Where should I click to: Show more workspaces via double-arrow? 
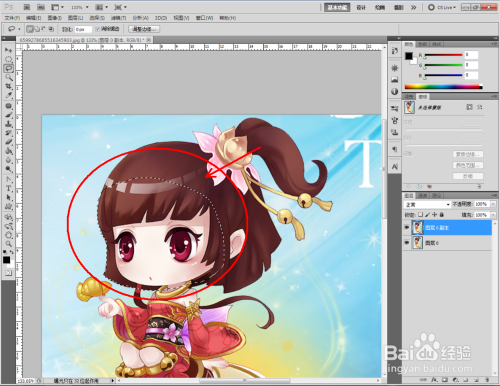point(414,7)
